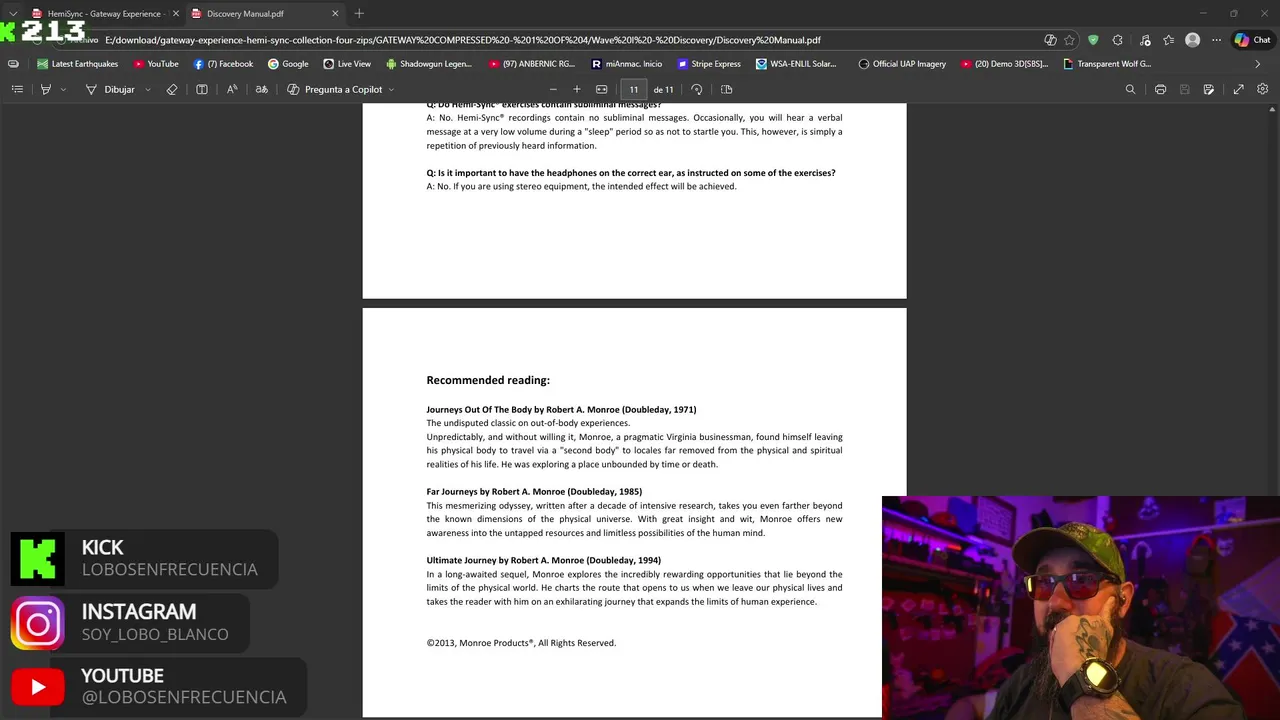The height and width of the screenshot is (720, 1280).
Task: Toggle the page view layout icon
Action: [x=727, y=89]
